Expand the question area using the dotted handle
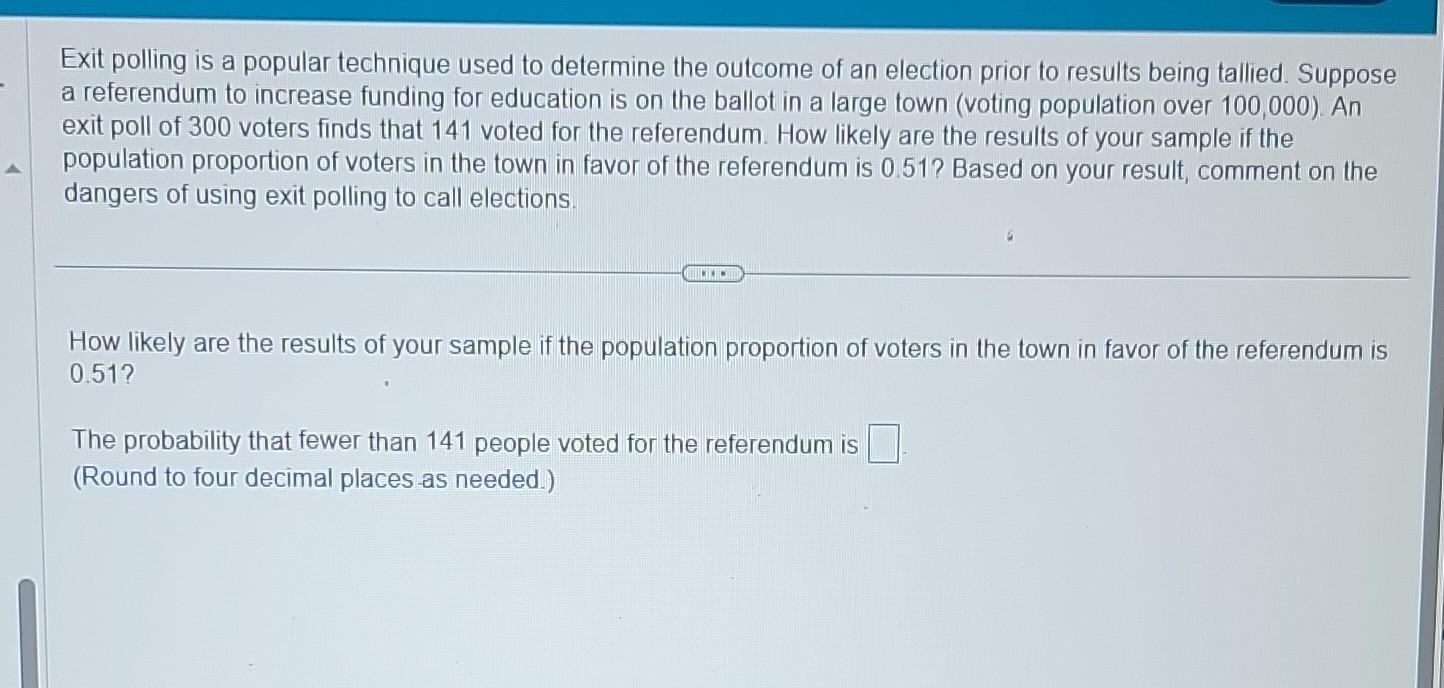This screenshot has height=688, width=1444. pyautogui.click(x=713, y=271)
